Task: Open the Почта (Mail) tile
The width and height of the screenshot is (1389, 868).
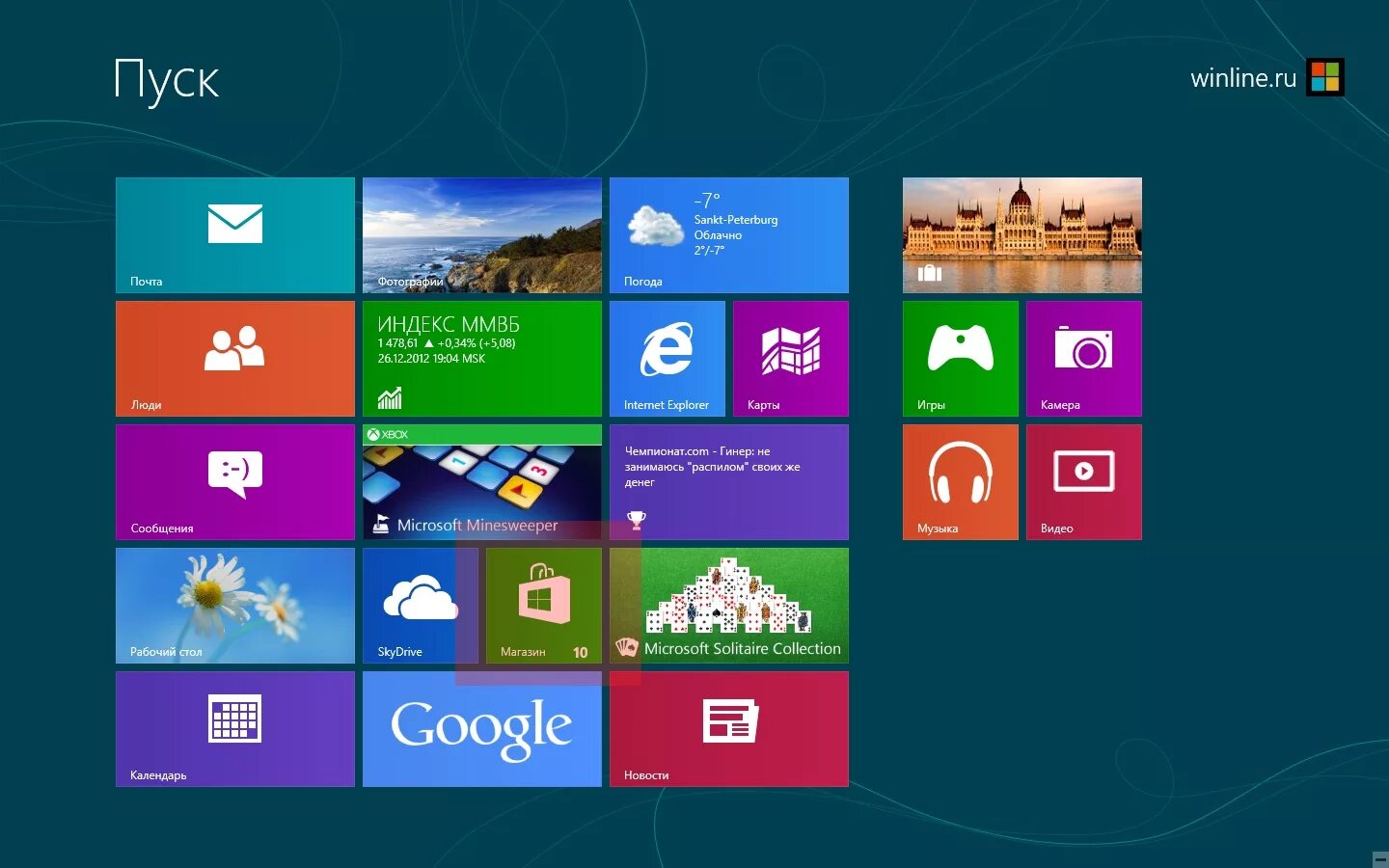Action: pos(234,234)
